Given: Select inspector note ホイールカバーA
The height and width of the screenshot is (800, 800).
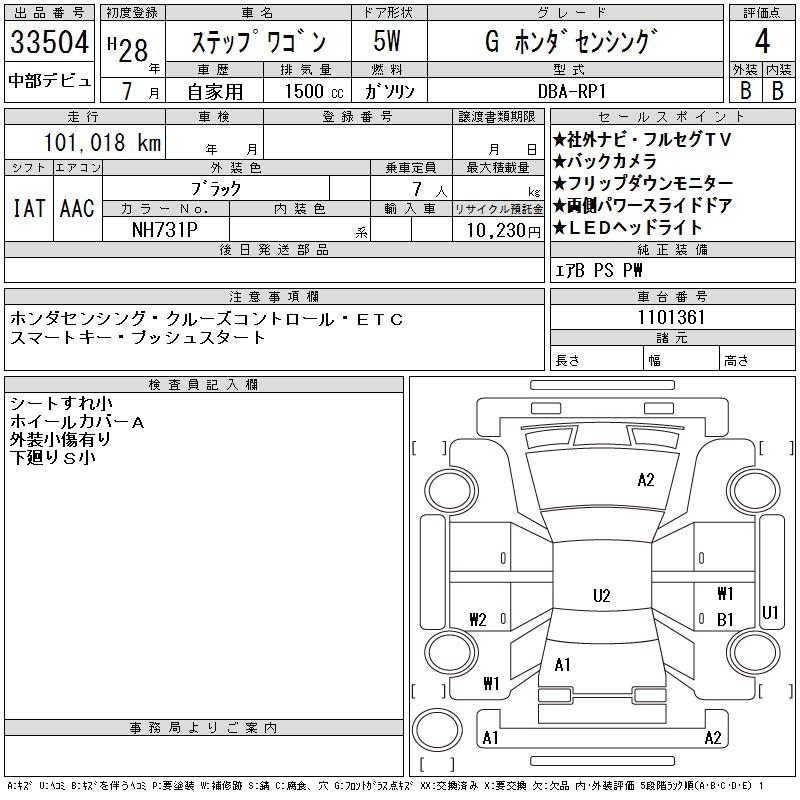Looking at the screenshot, I should (x=77, y=422).
